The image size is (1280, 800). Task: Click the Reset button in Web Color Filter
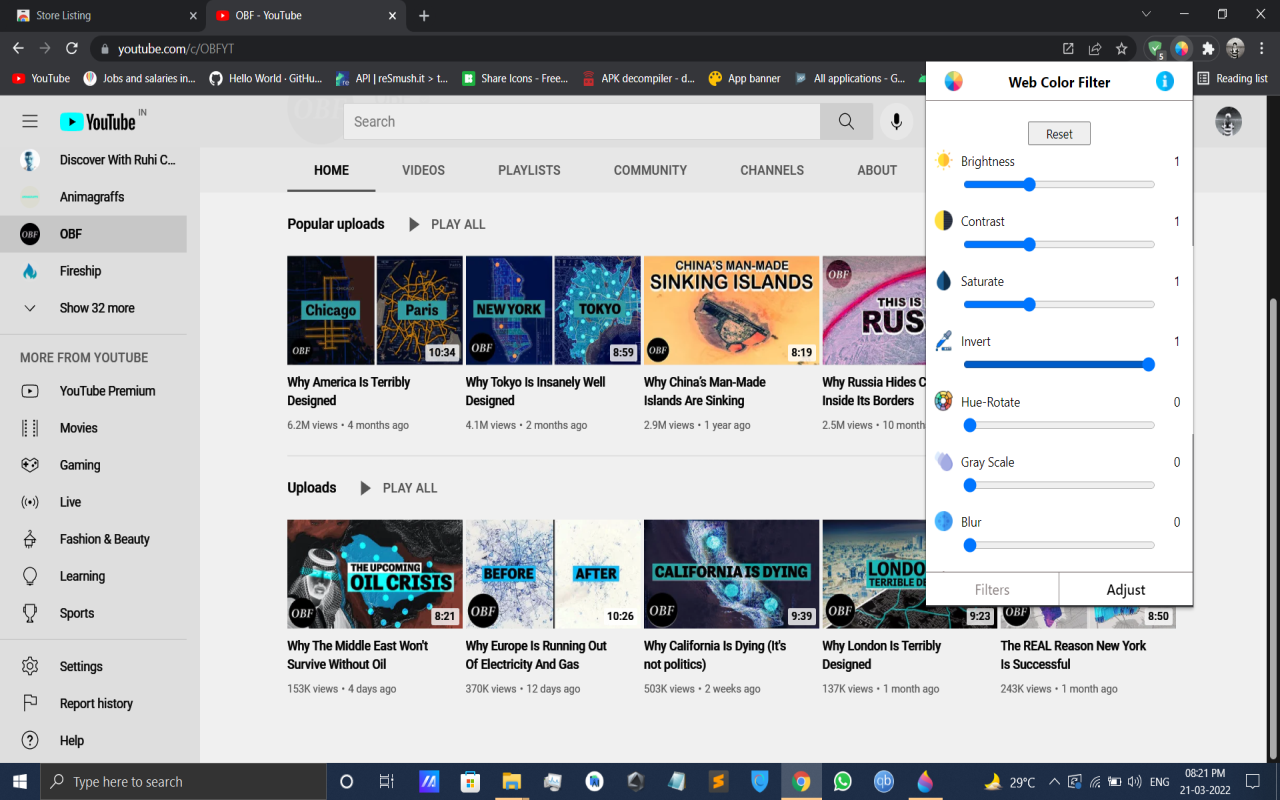1059,132
